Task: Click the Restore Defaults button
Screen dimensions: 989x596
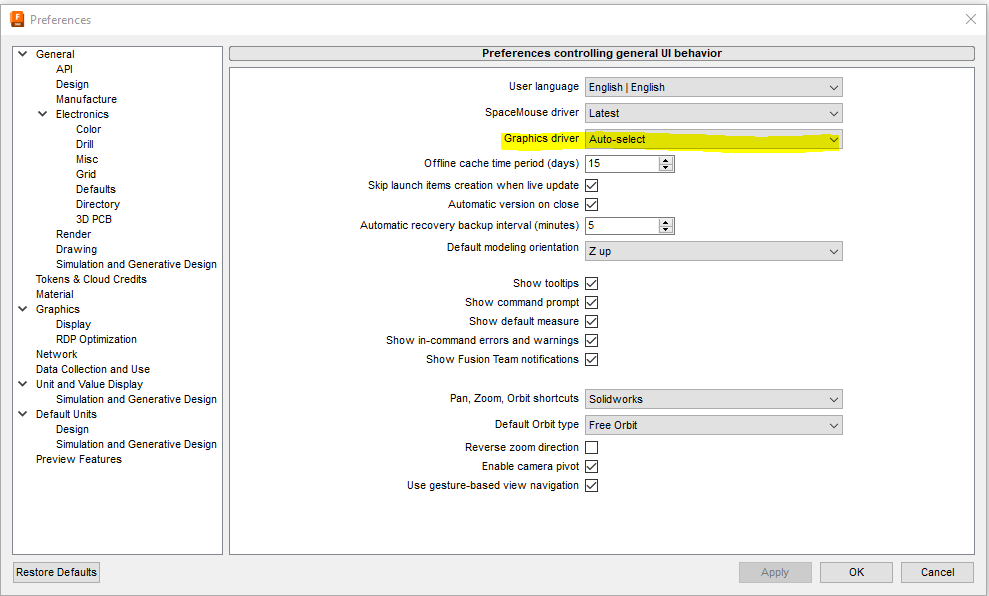Action: tap(55, 572)
